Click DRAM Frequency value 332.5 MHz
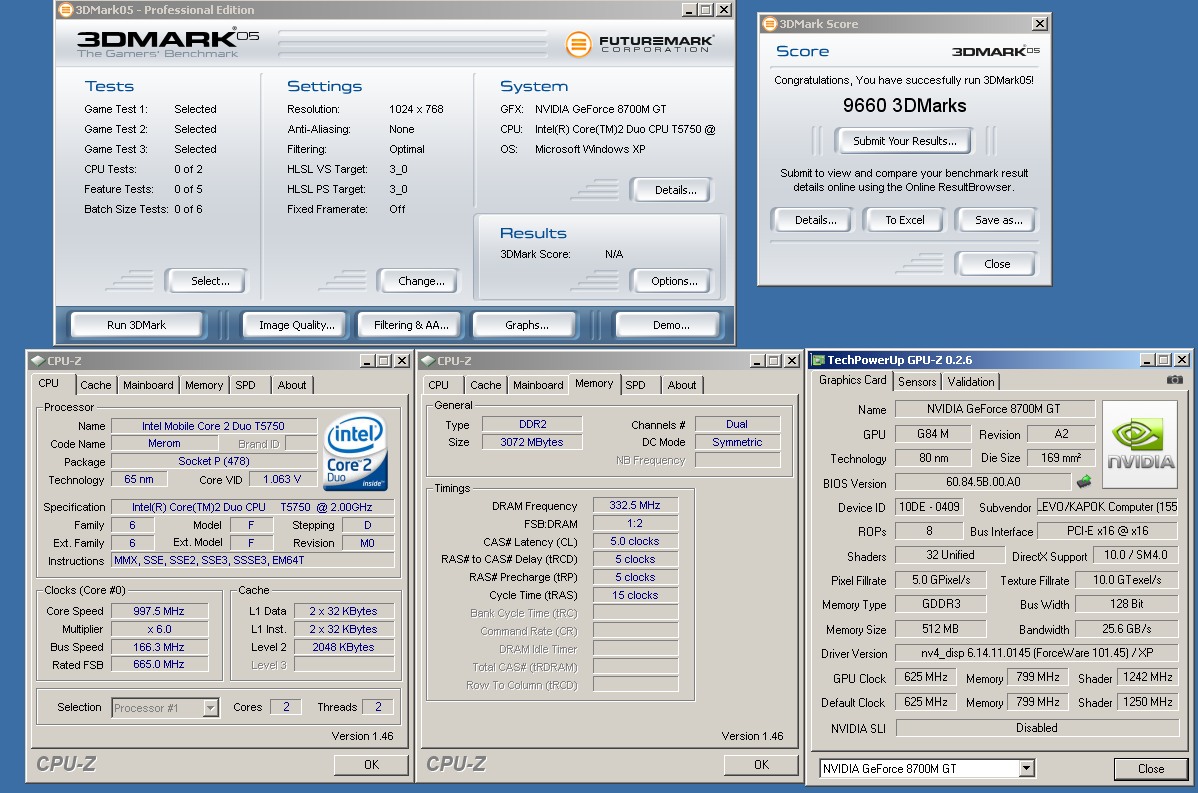1198x793 pixels. coord(635,505)
